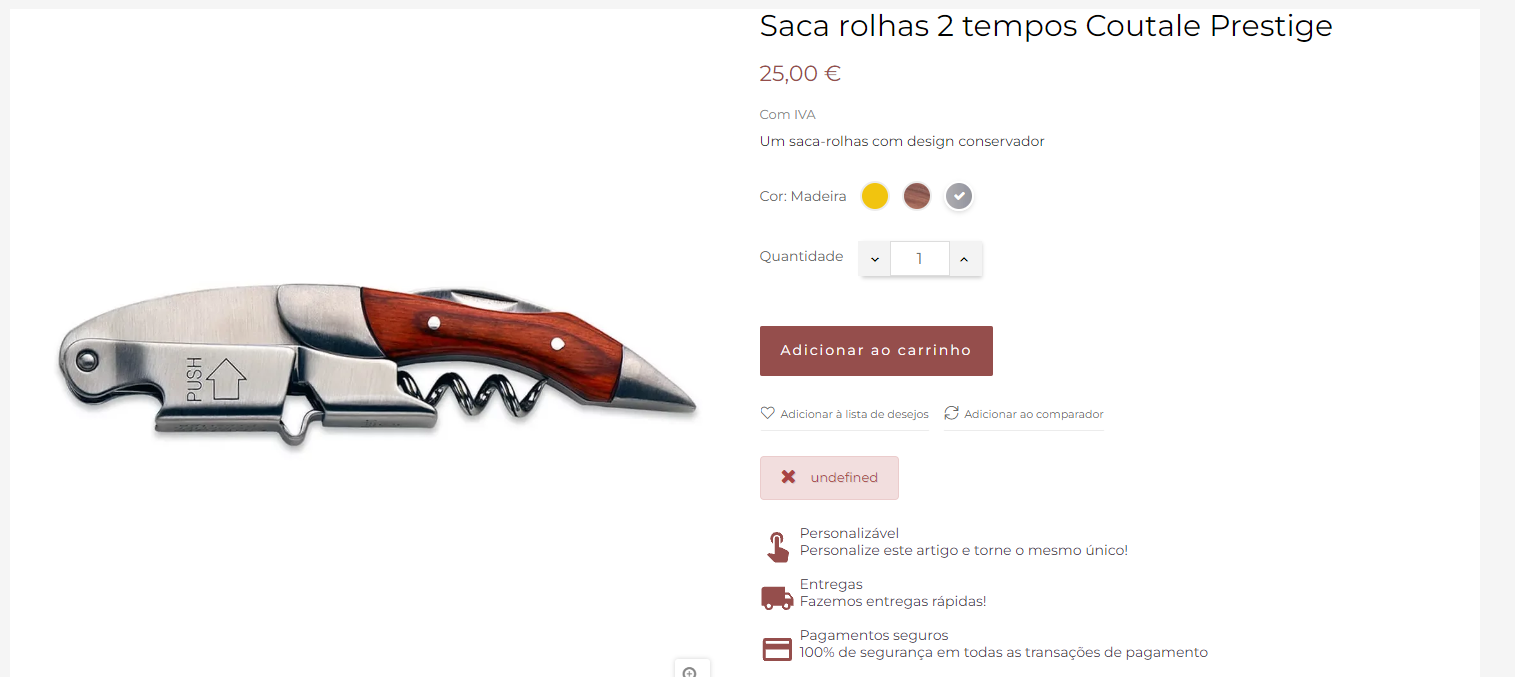Image resolution: width=1515 pixels, height=677 pixels.
Task: Open the image zoom magnifier icon
Action: (x=691, y=671)
